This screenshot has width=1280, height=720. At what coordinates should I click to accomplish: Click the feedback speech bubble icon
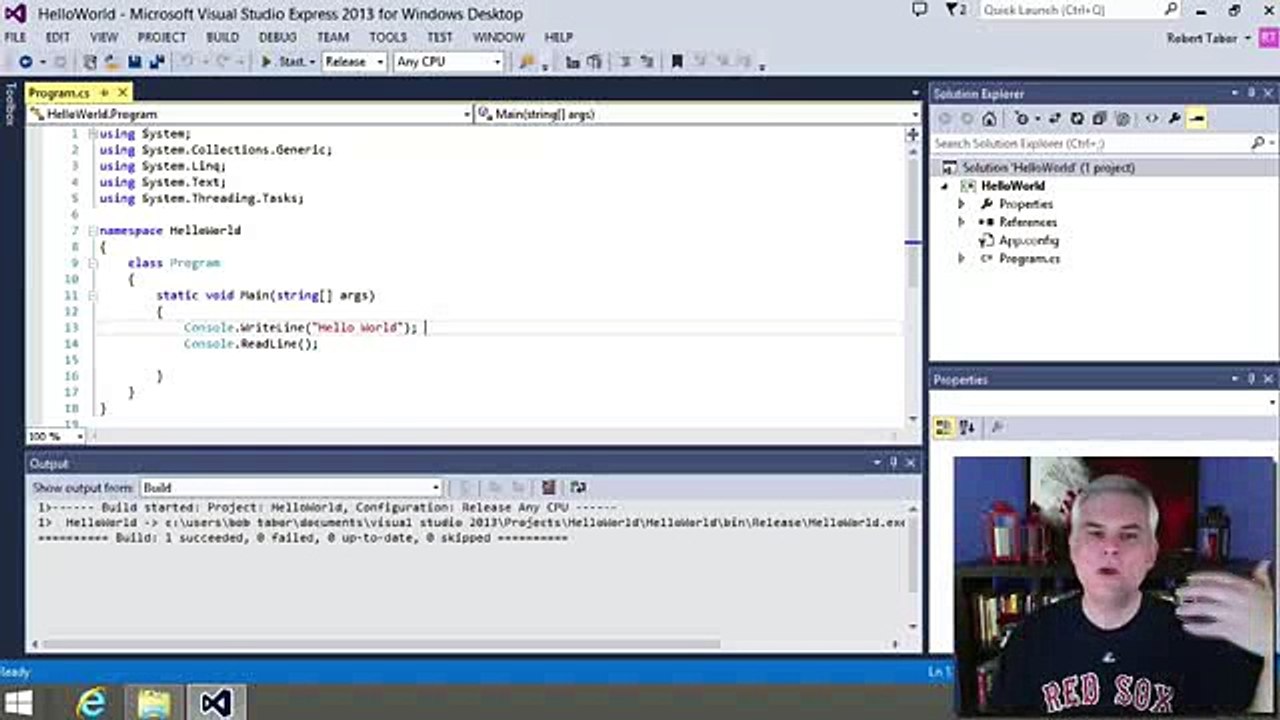920,10
